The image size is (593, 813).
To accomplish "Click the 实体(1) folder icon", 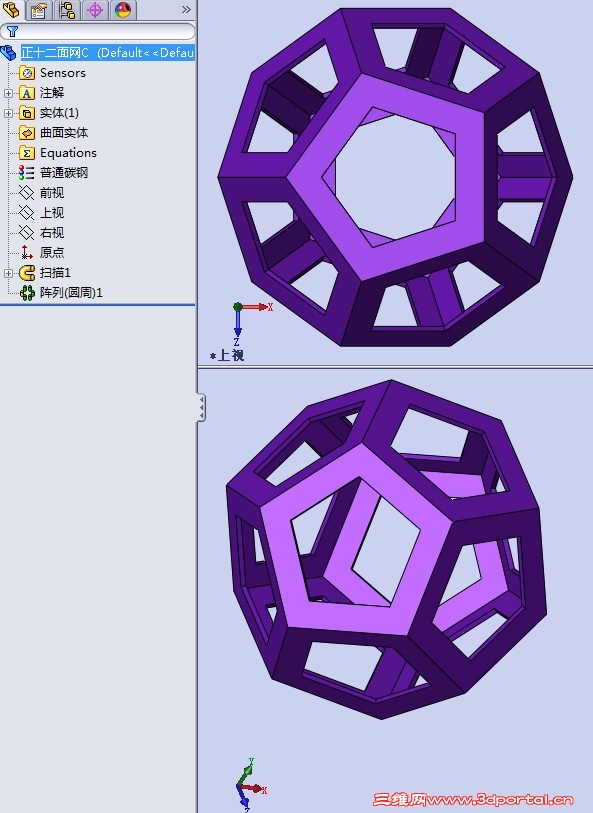I will pyautogui.click(x=27, y=113).
